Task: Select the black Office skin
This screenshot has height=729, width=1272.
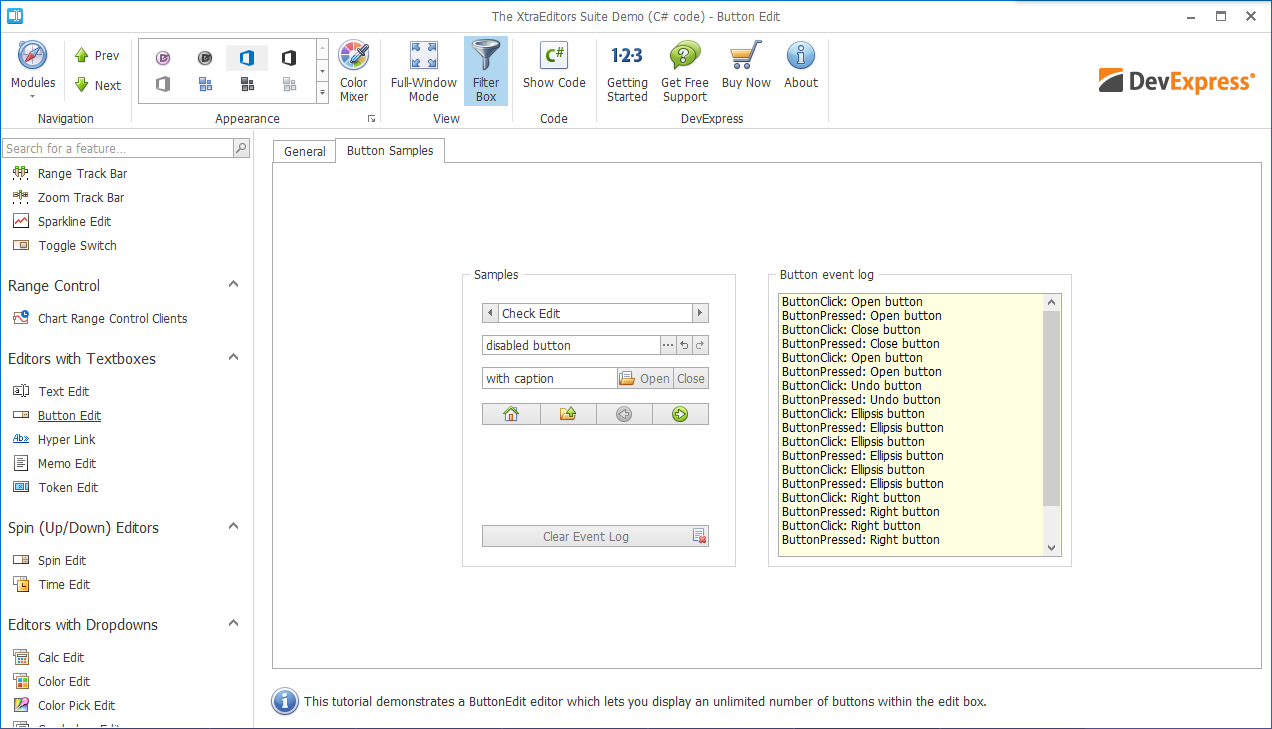Action: (x=289, y=58)
